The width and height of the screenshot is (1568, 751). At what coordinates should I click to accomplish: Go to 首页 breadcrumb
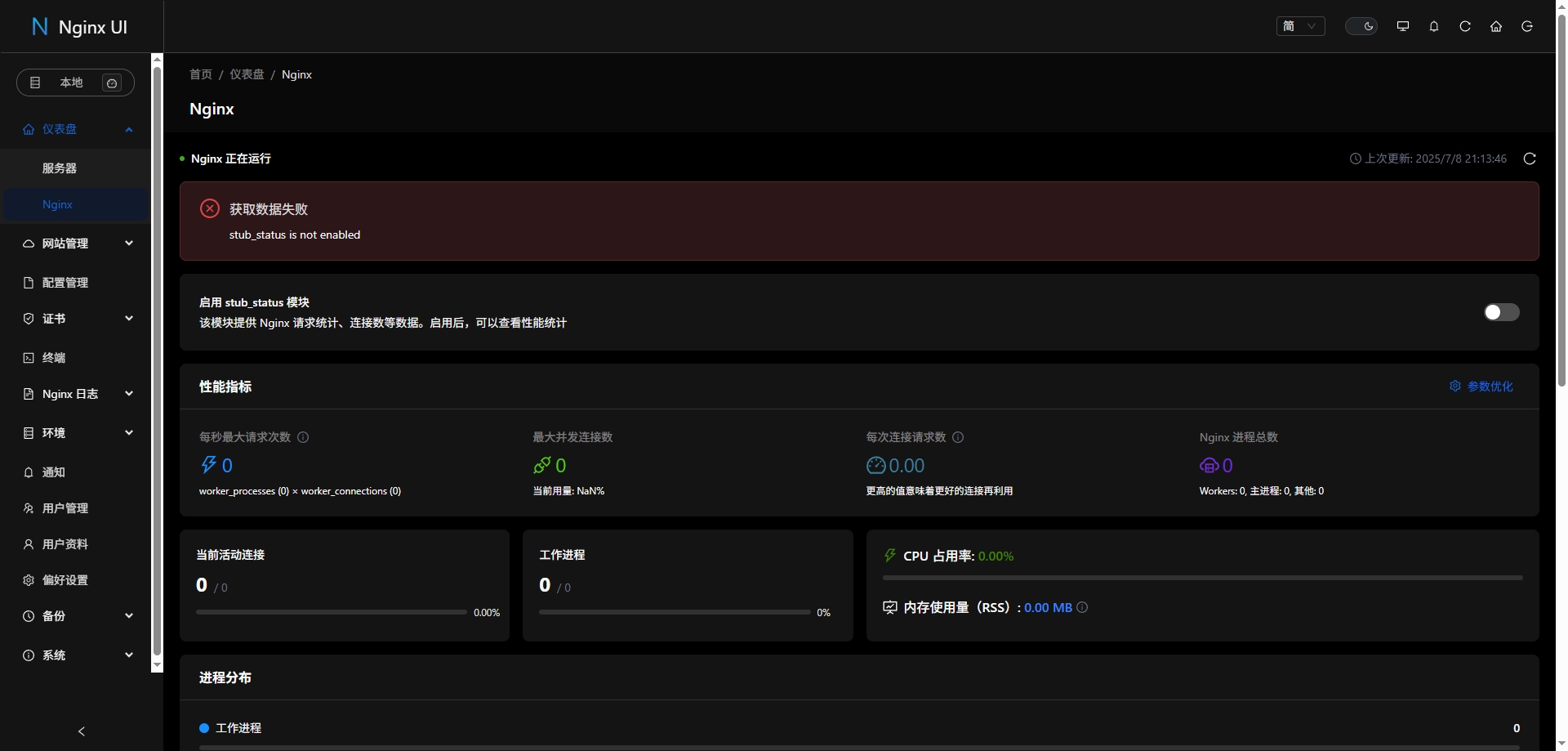click(201, 74)
